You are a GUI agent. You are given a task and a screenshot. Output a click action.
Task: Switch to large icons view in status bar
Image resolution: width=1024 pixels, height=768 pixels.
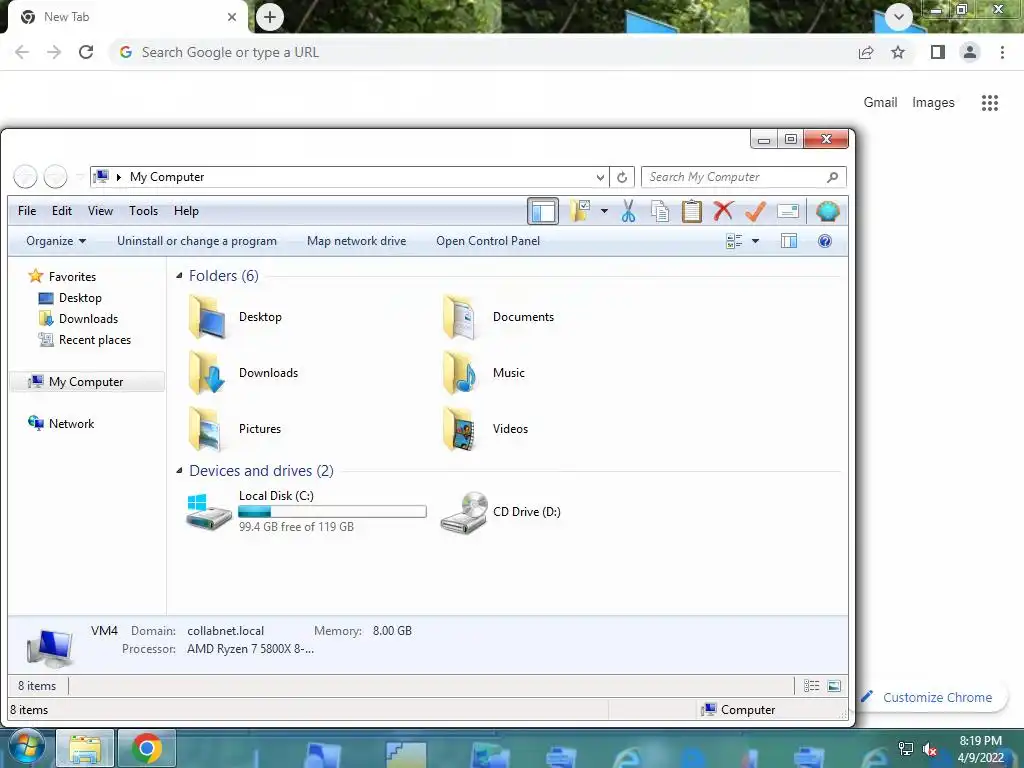click(x=834, y=686)
